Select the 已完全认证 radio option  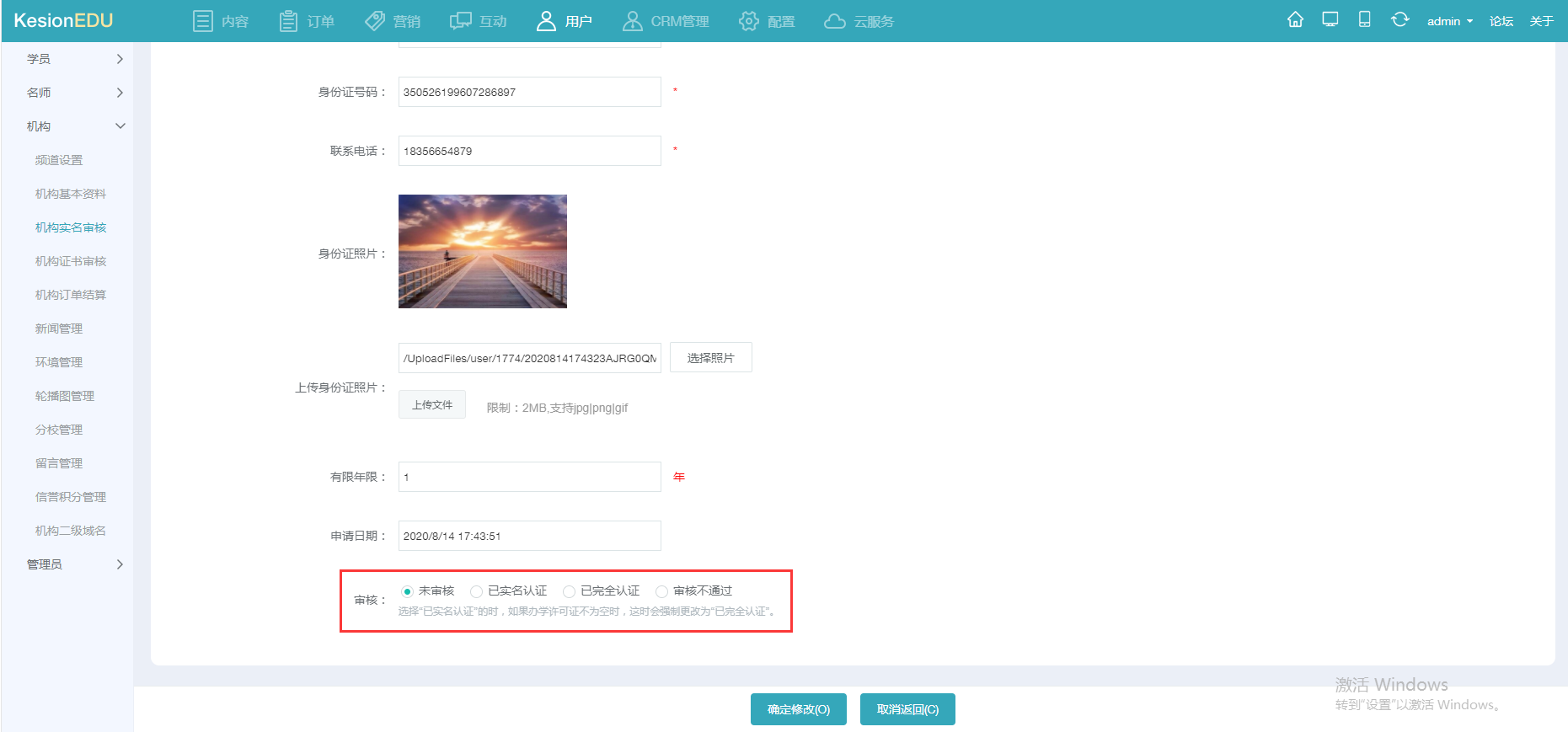[x=570, y=591]
